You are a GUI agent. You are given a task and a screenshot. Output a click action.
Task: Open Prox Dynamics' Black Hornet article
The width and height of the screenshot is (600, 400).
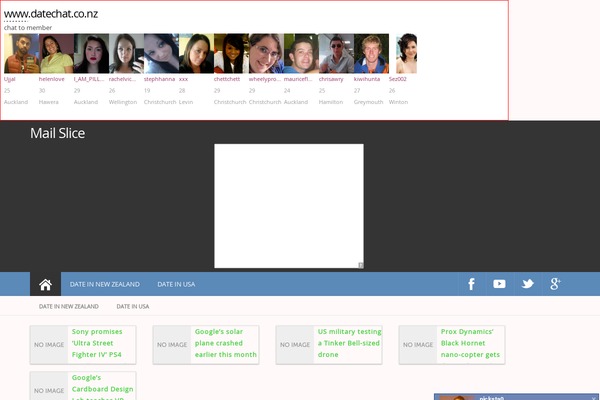click(470, 343)
